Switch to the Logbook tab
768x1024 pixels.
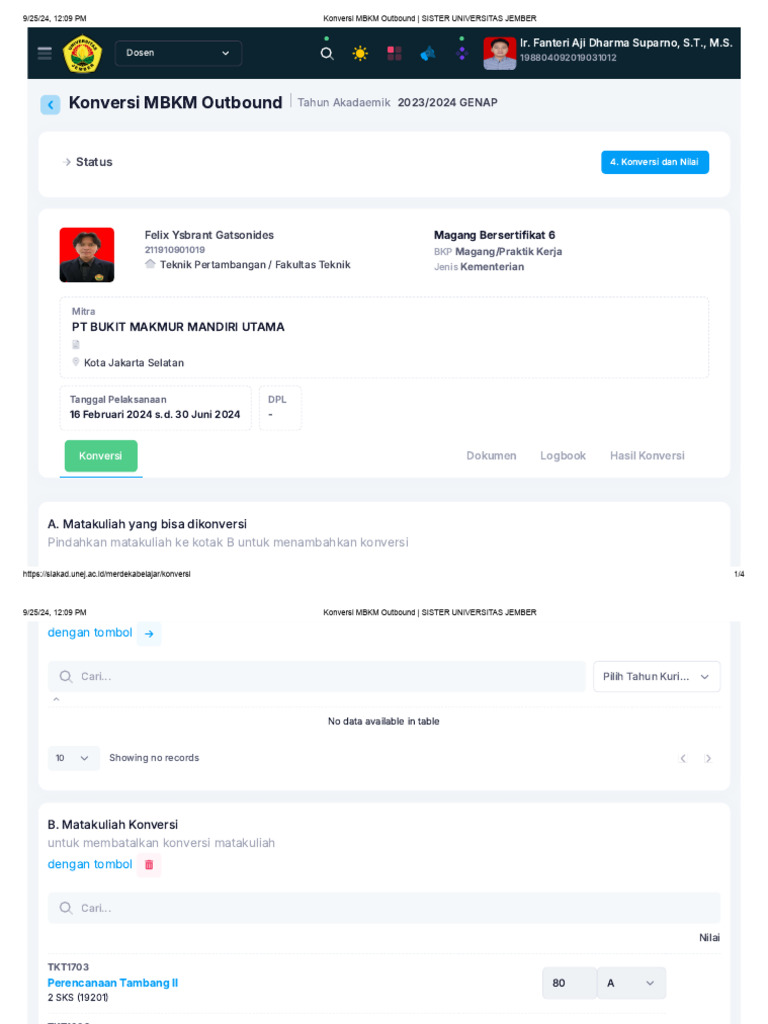563,456
